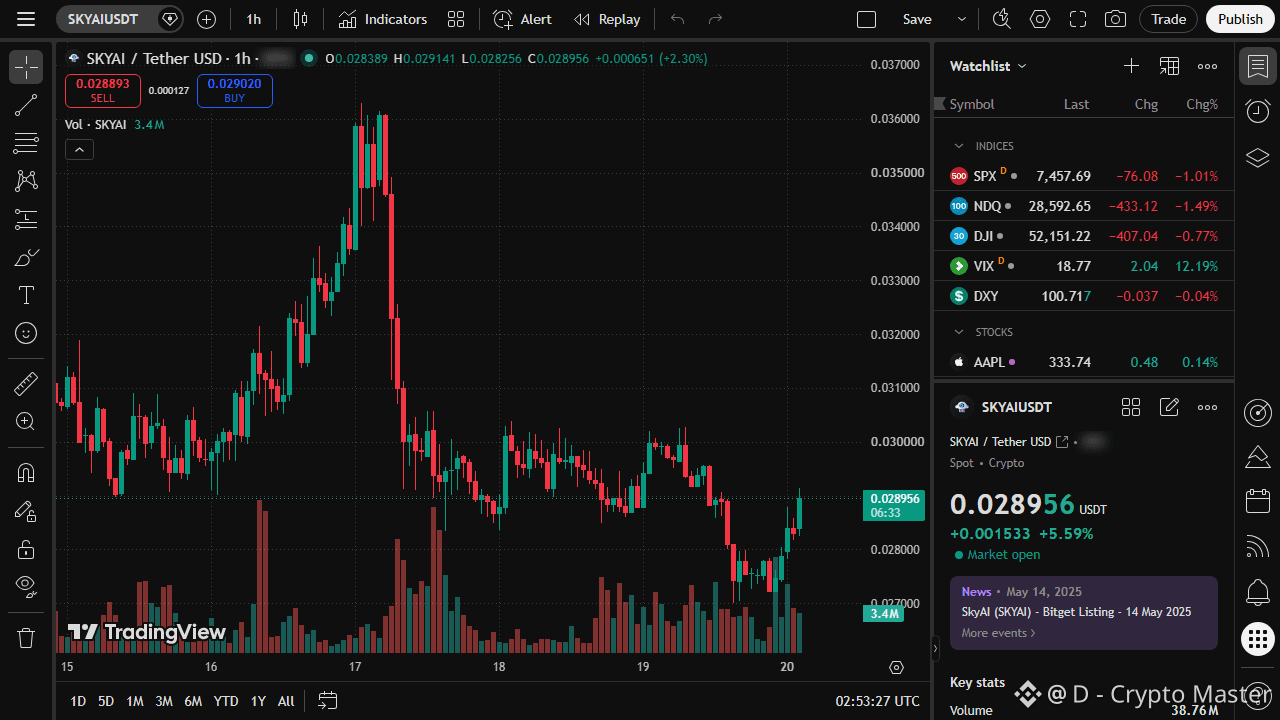This screenshot has width=1280, height=720.
Task: Open the Indicators dialog
Action: point(382,19)
